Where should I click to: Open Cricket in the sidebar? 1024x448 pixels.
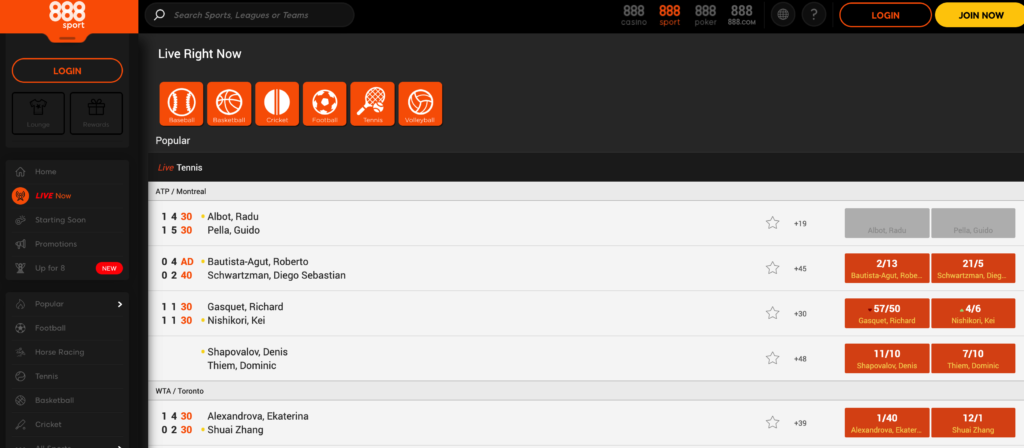click(x=67, y=425)
